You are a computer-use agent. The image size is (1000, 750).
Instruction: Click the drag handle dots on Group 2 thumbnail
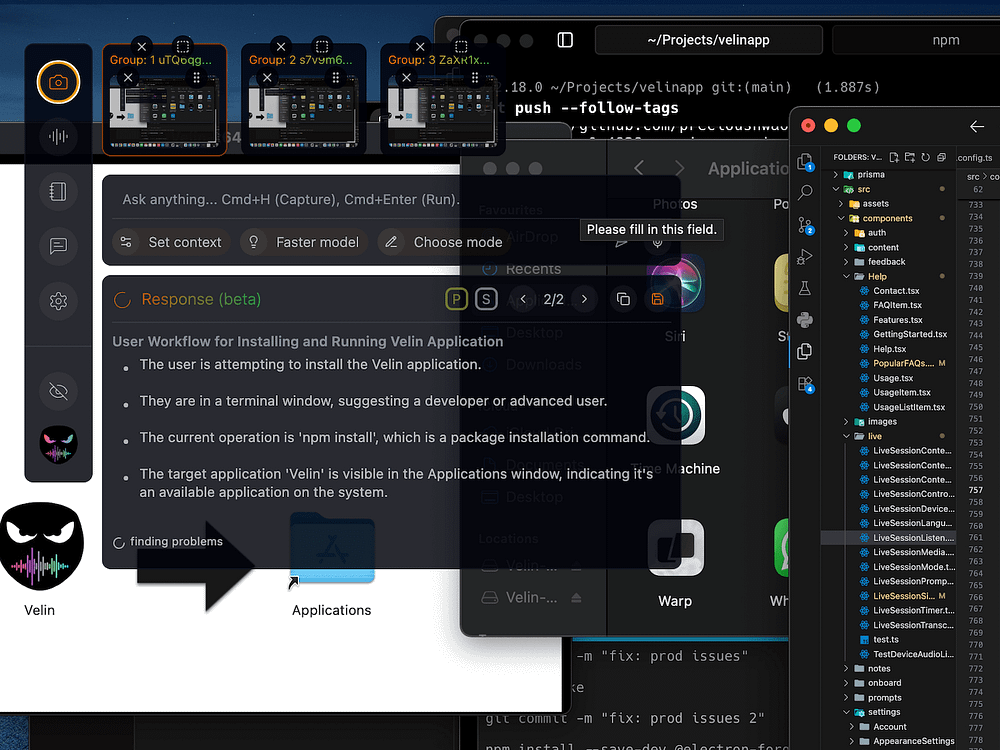[x=335, y=78]
